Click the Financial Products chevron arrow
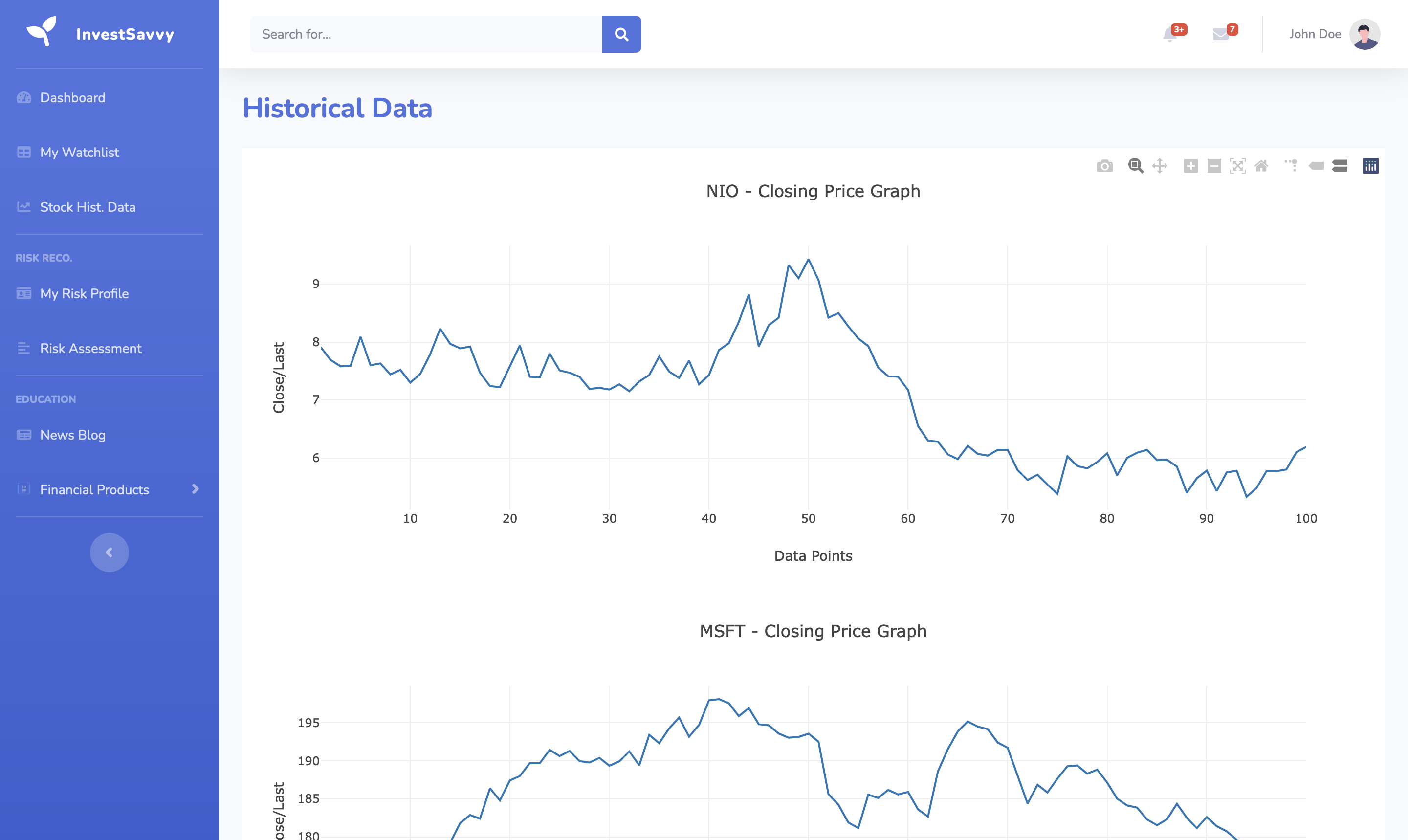Screen dimensions: 1408x840 [195, 489]
